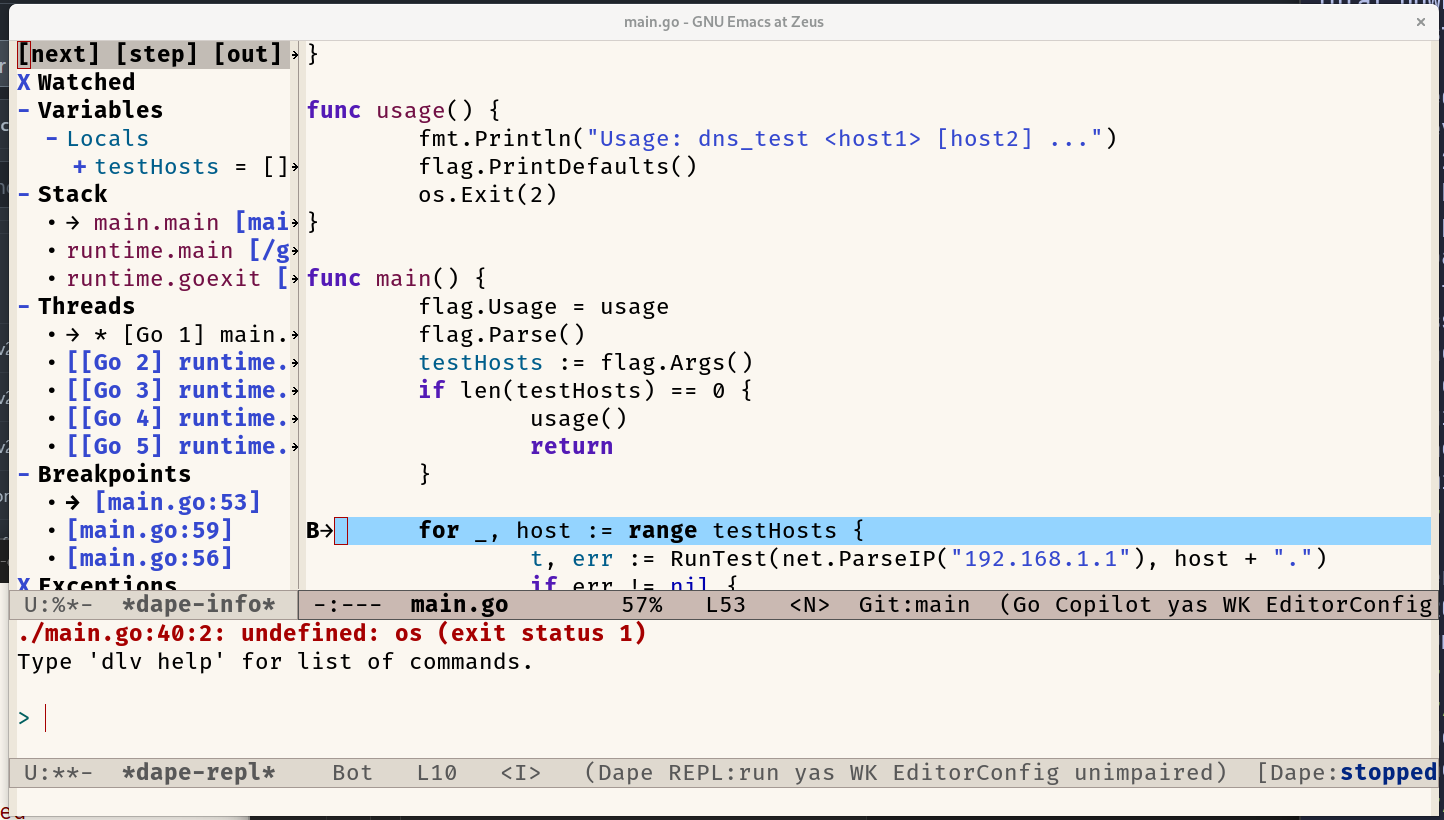This screenshot has width=1444, height=820.
Task: Click the func main() declaration
Action: tap(396, 278)
